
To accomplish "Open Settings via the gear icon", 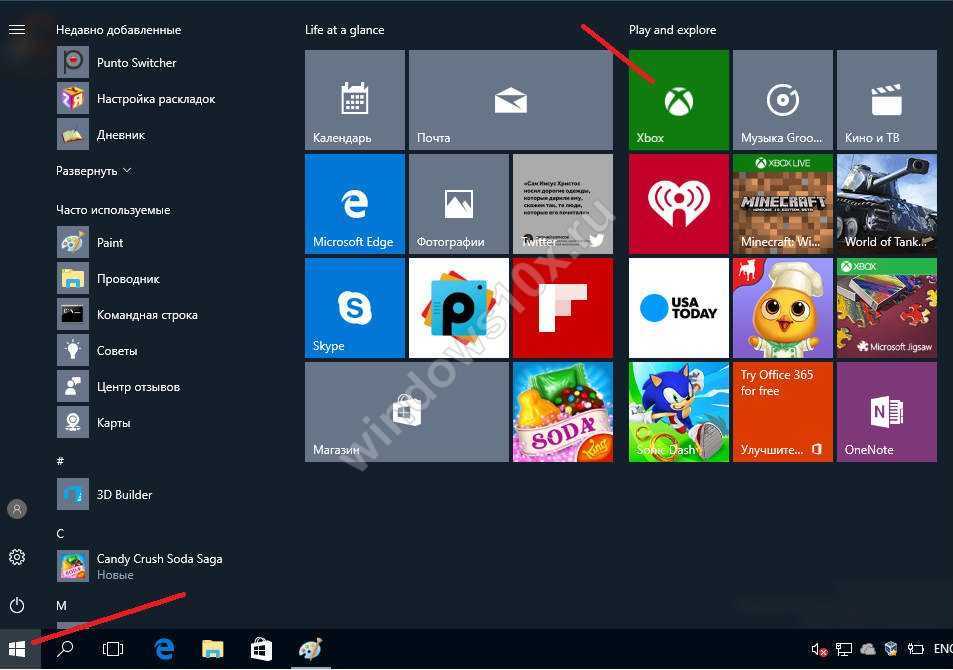I will tap(17, 557).
